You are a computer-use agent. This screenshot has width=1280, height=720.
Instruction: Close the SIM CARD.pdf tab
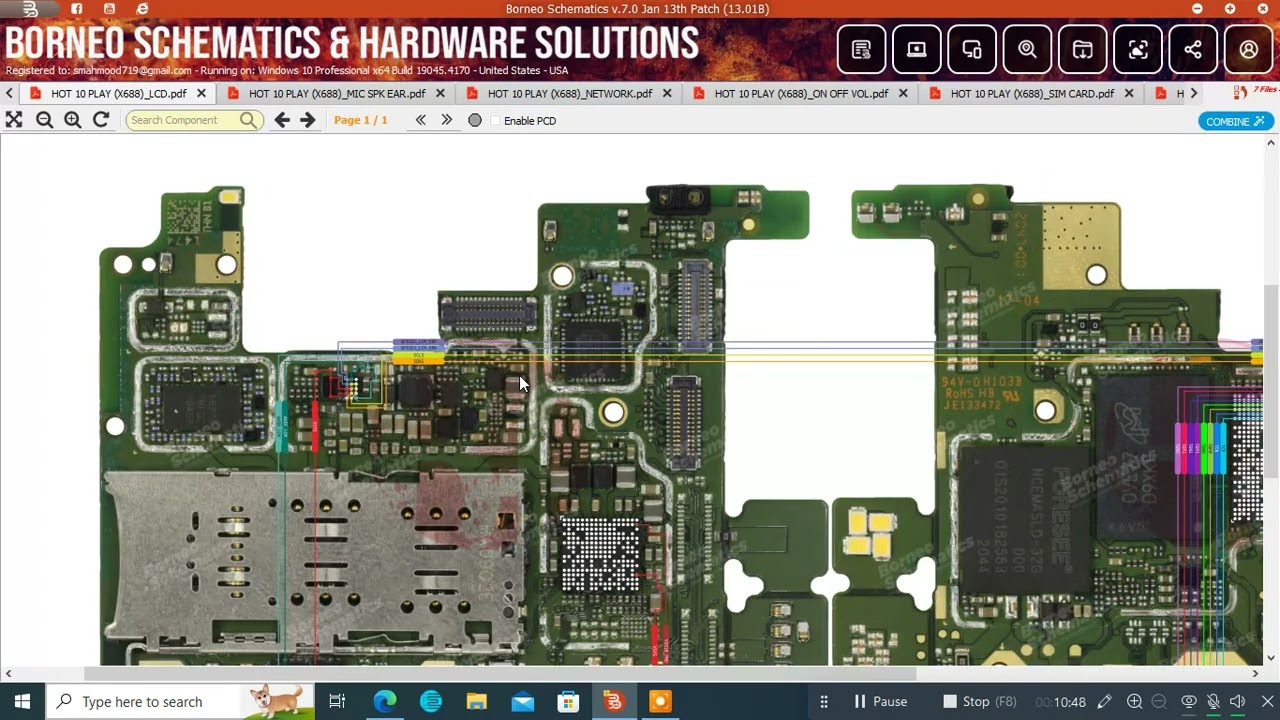coord(1129,93)
